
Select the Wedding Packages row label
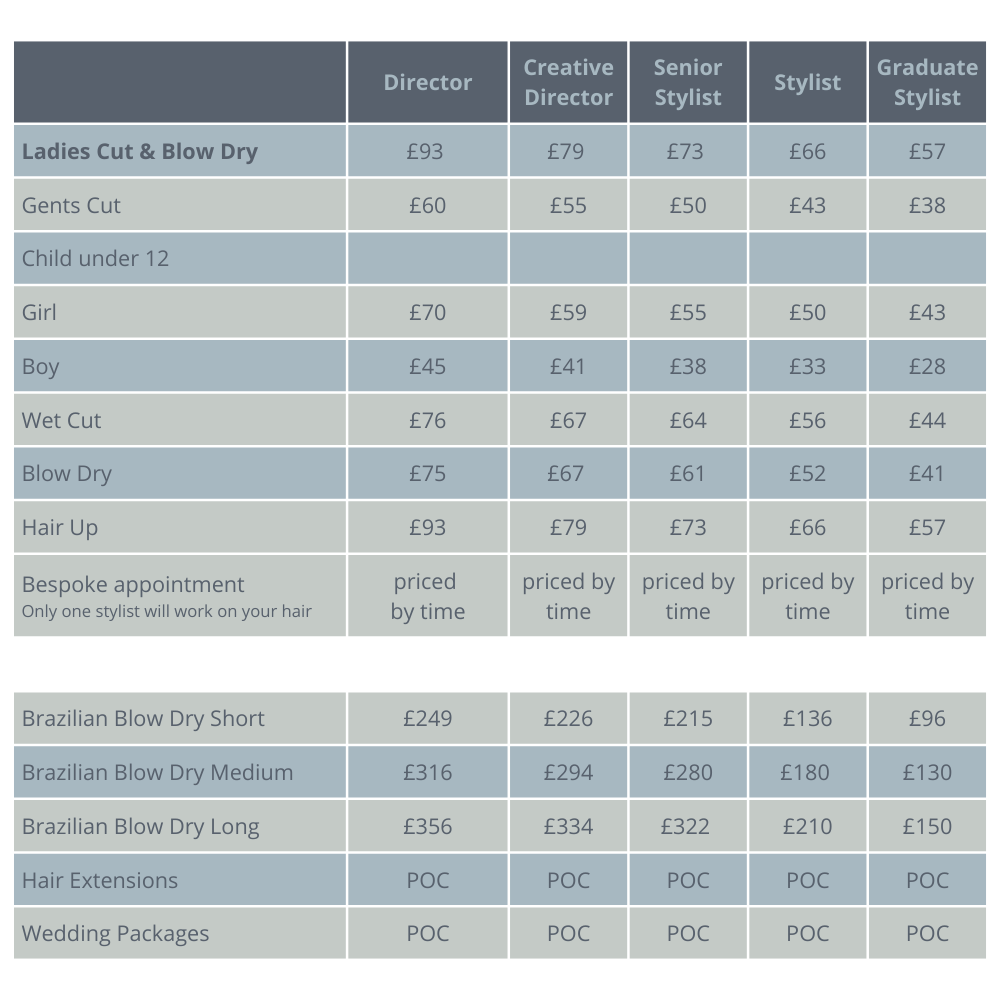point(116,934)
